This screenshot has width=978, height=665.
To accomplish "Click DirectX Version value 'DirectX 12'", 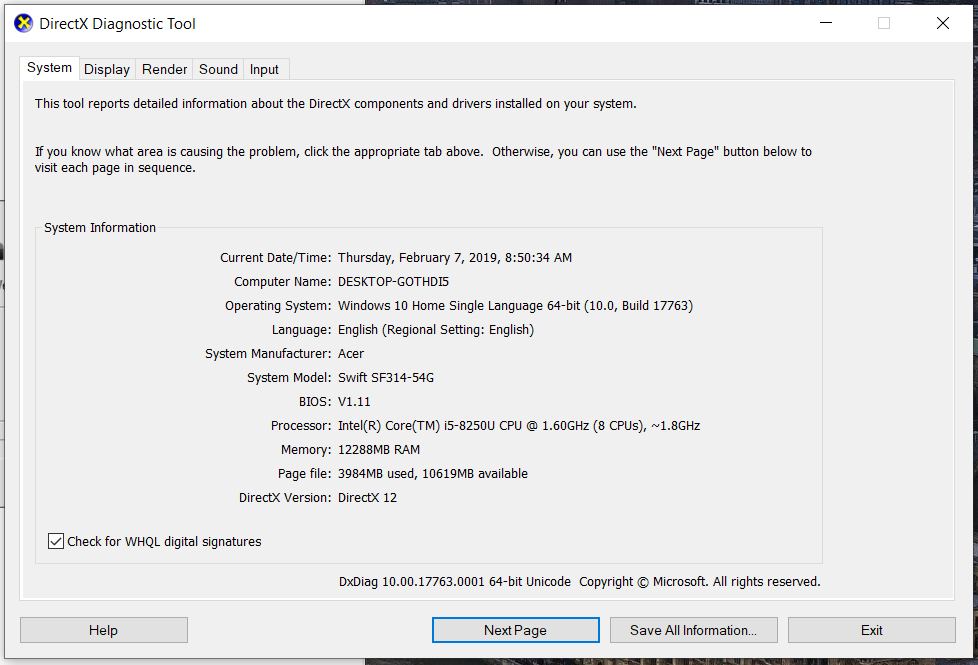I will click(367, 498).
